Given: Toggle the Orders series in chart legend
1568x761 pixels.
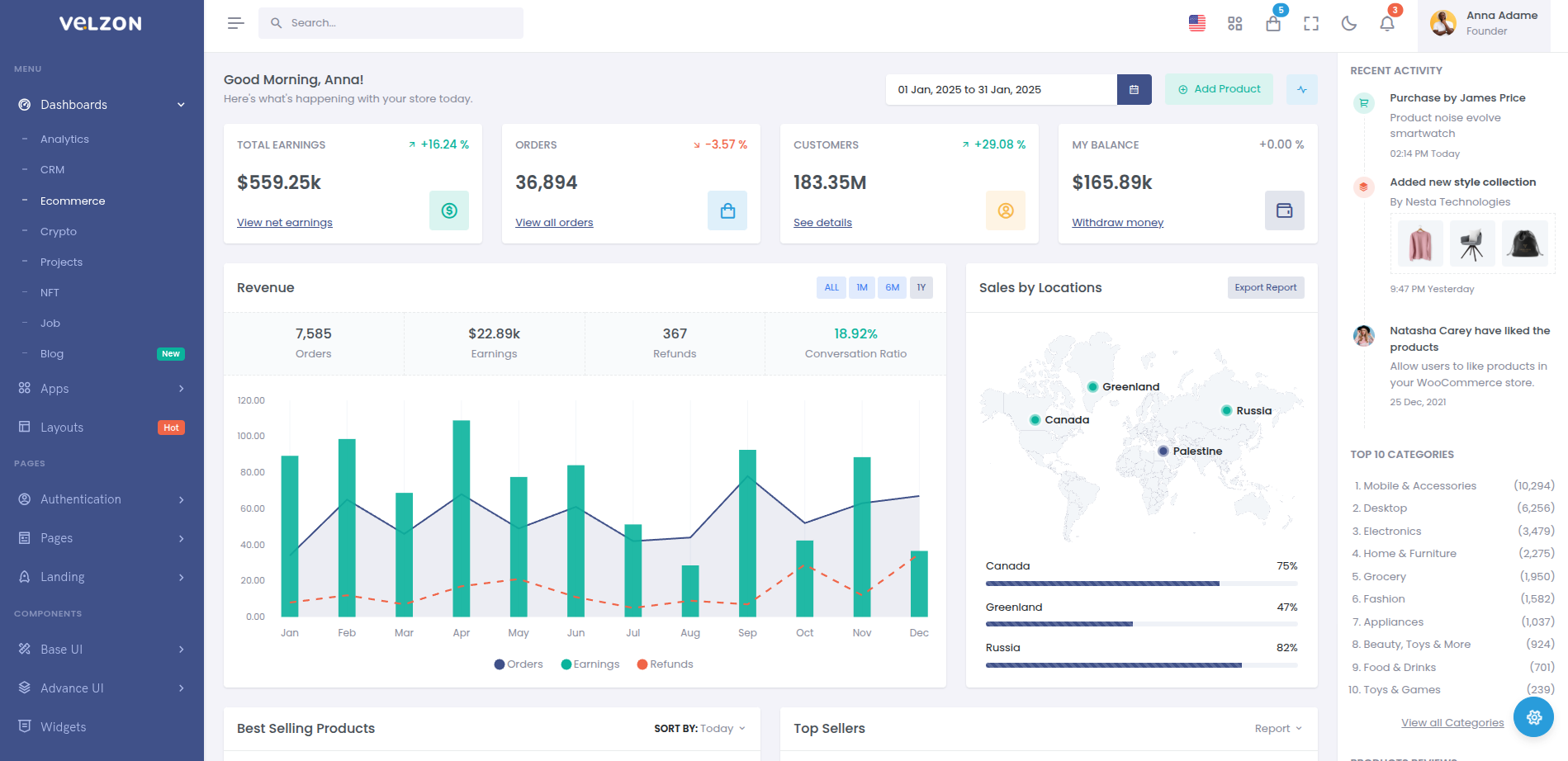Looking at the screenshot, I should [519, 664].
